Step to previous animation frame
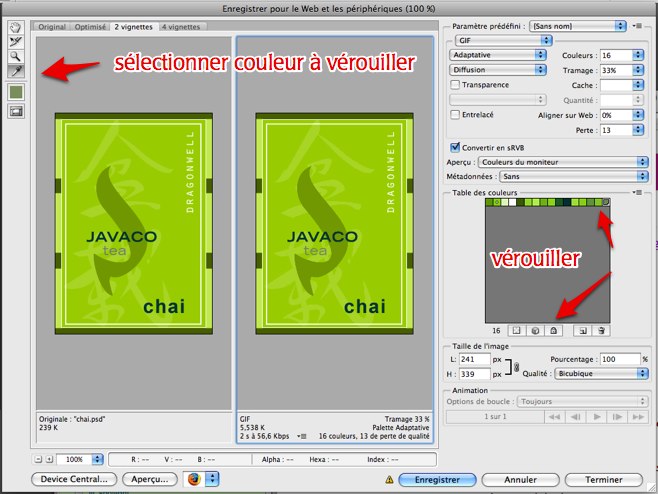The width and height of the screenshot is (658, 494). tap(575, 417)
